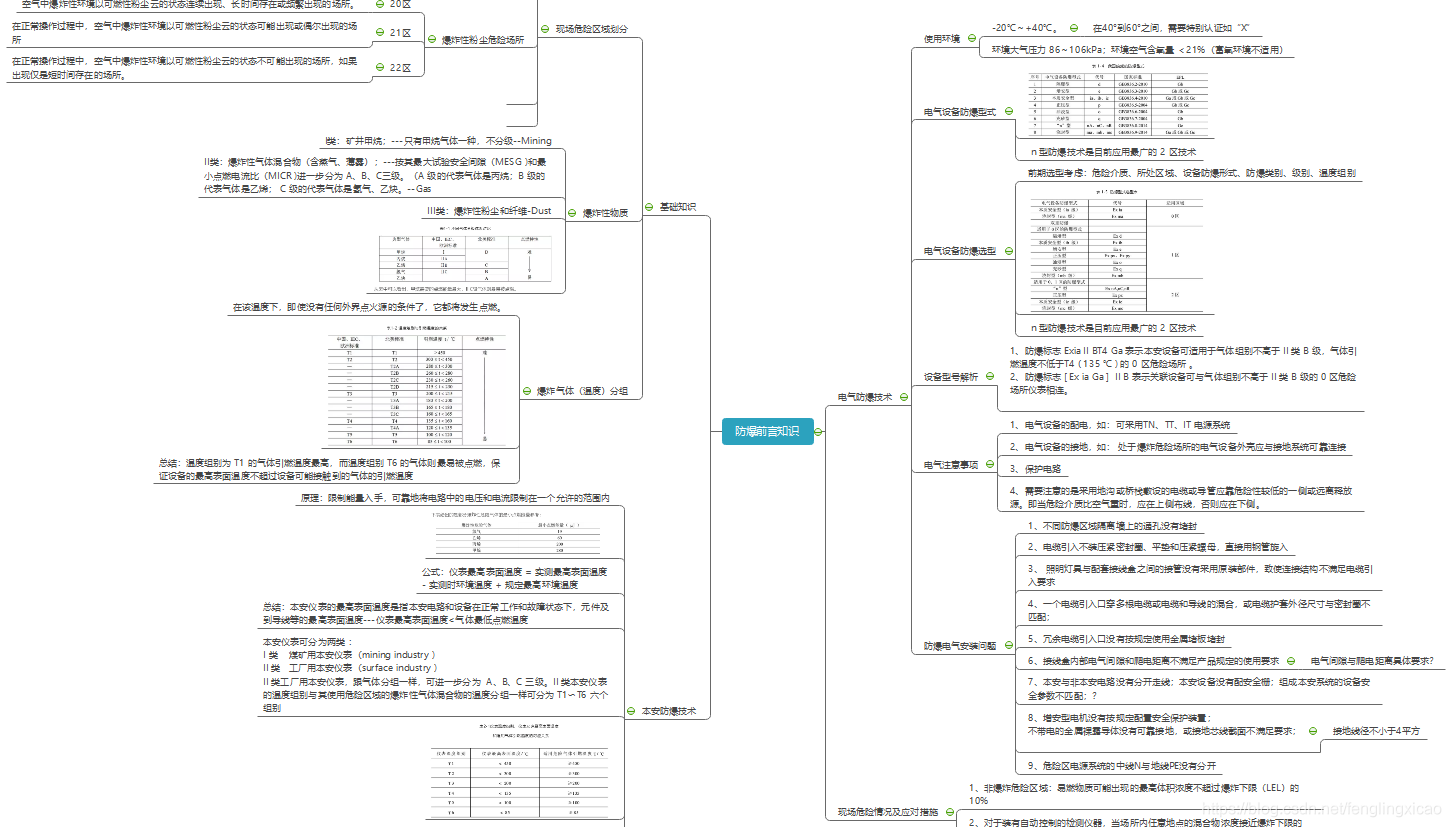Collapse the toggle after -20℃~+40℃
1451x827 pixels.
pos(1073,28)
